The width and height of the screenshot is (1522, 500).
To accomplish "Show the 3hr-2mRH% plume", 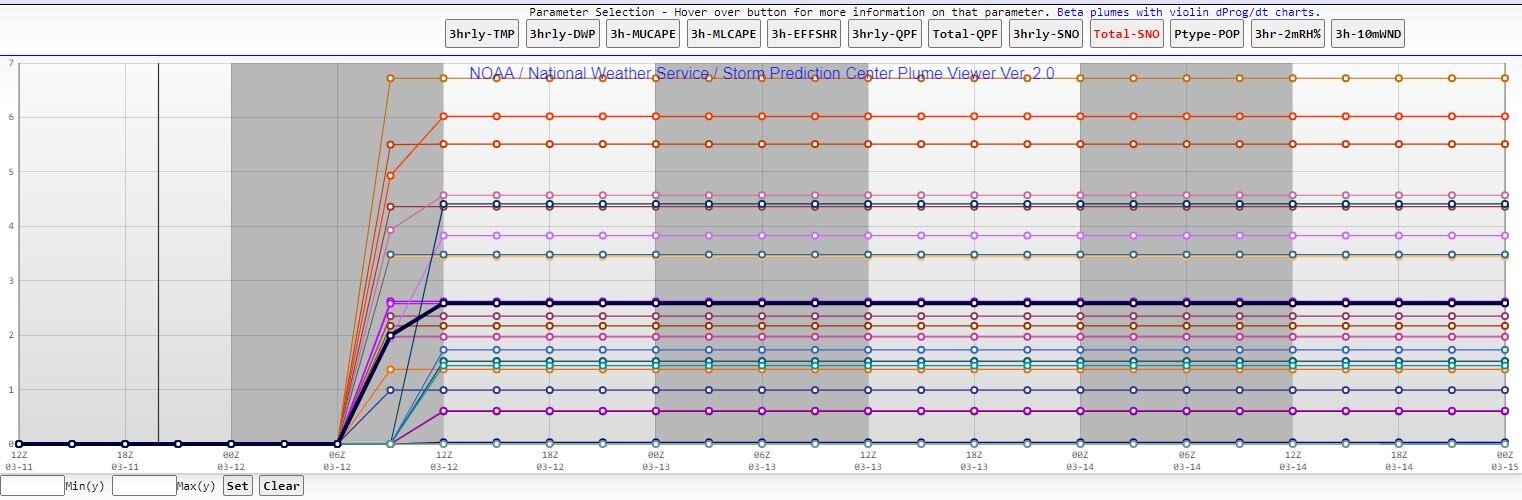I will pos(1288,34).
